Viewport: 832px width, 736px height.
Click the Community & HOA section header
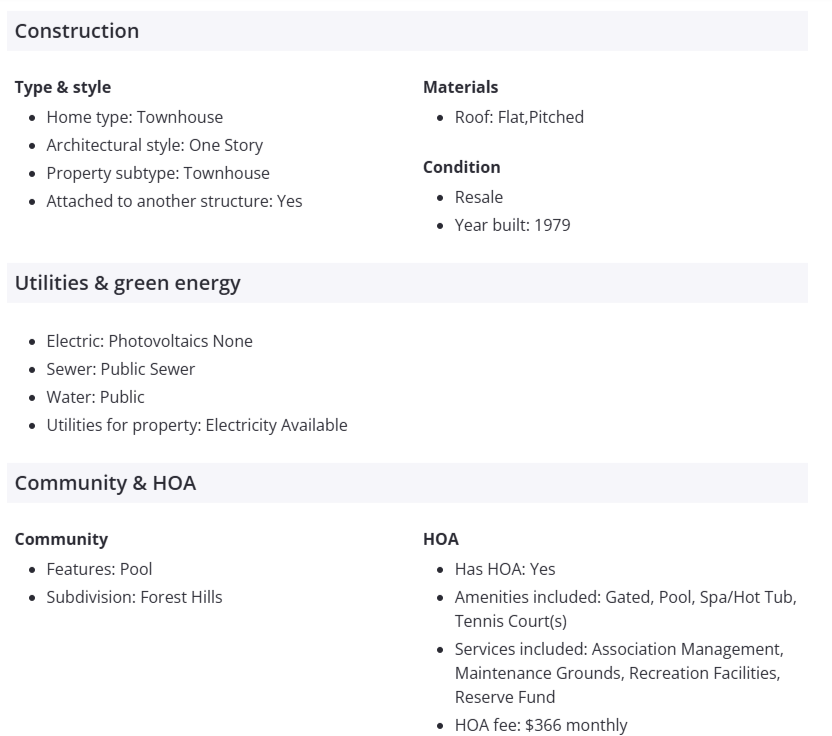[x=105, y=483]
